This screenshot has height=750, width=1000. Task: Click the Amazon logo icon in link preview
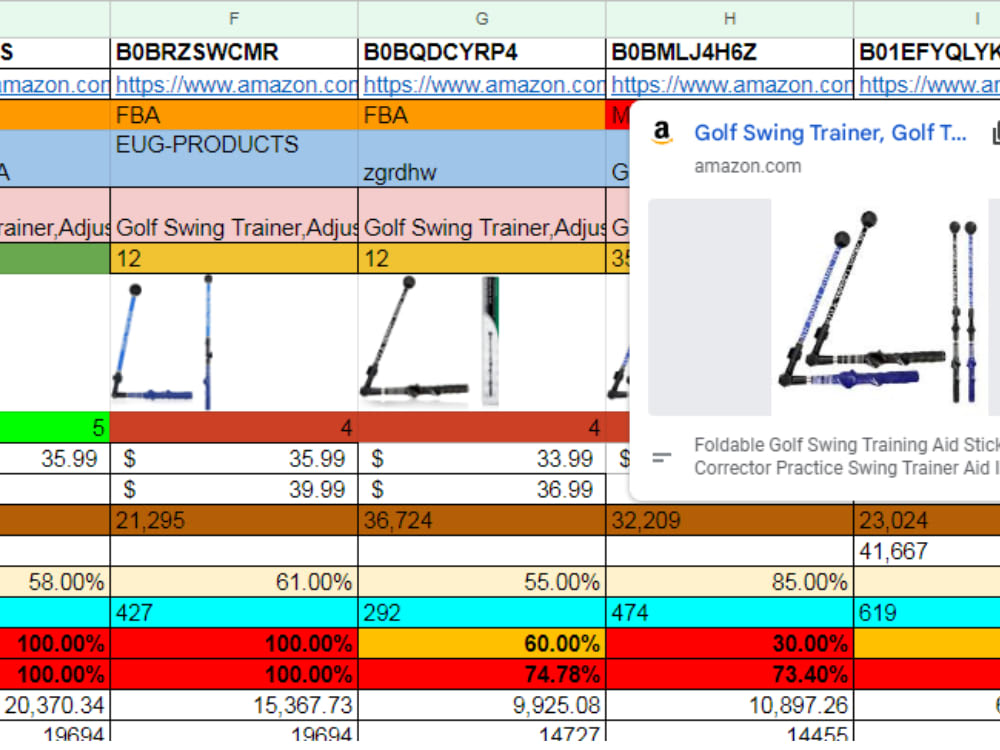[x=662, y=133]
